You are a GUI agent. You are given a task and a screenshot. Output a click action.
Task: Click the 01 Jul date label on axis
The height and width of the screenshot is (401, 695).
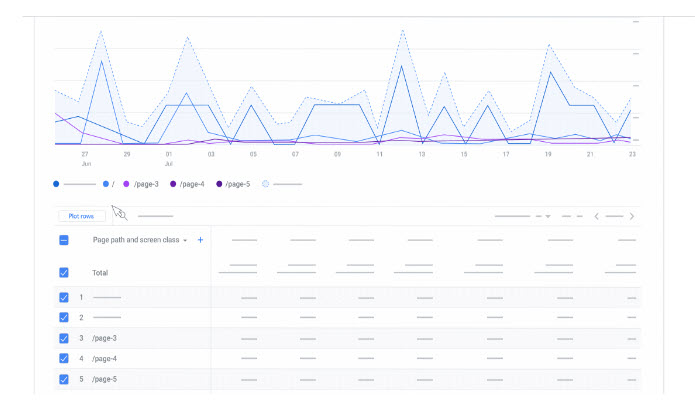[x=169, y=159]
